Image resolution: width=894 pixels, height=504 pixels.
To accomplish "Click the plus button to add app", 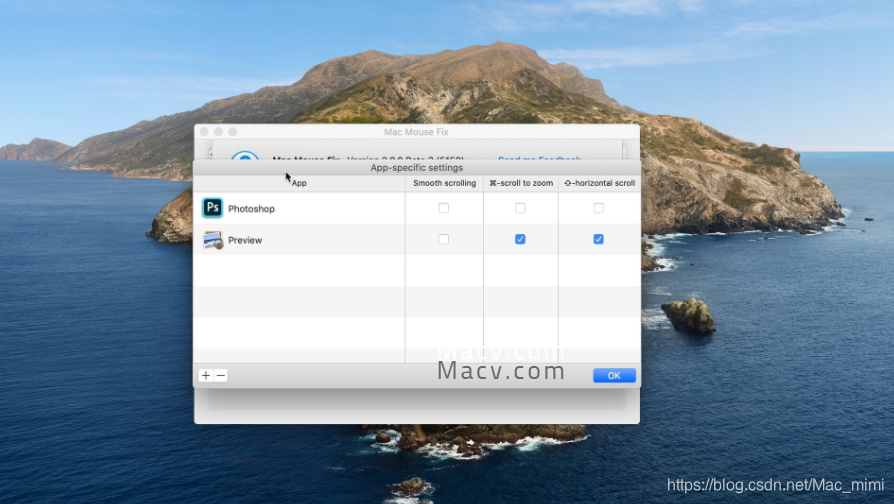I will point(206,375).
